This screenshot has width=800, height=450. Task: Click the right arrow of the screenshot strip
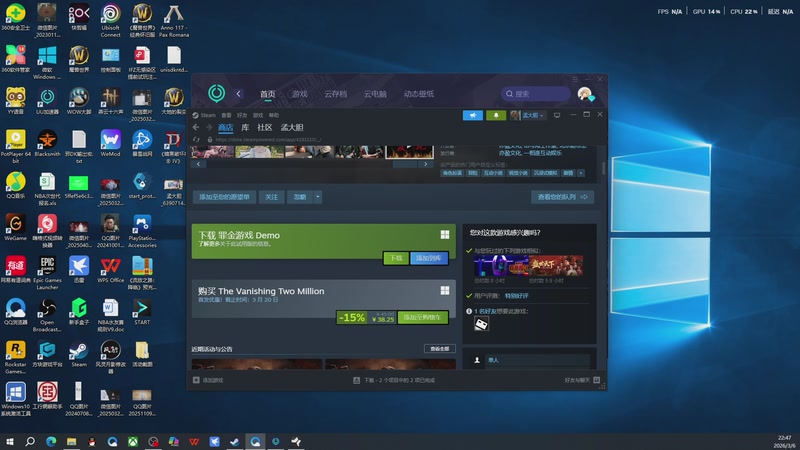(426, 164)
